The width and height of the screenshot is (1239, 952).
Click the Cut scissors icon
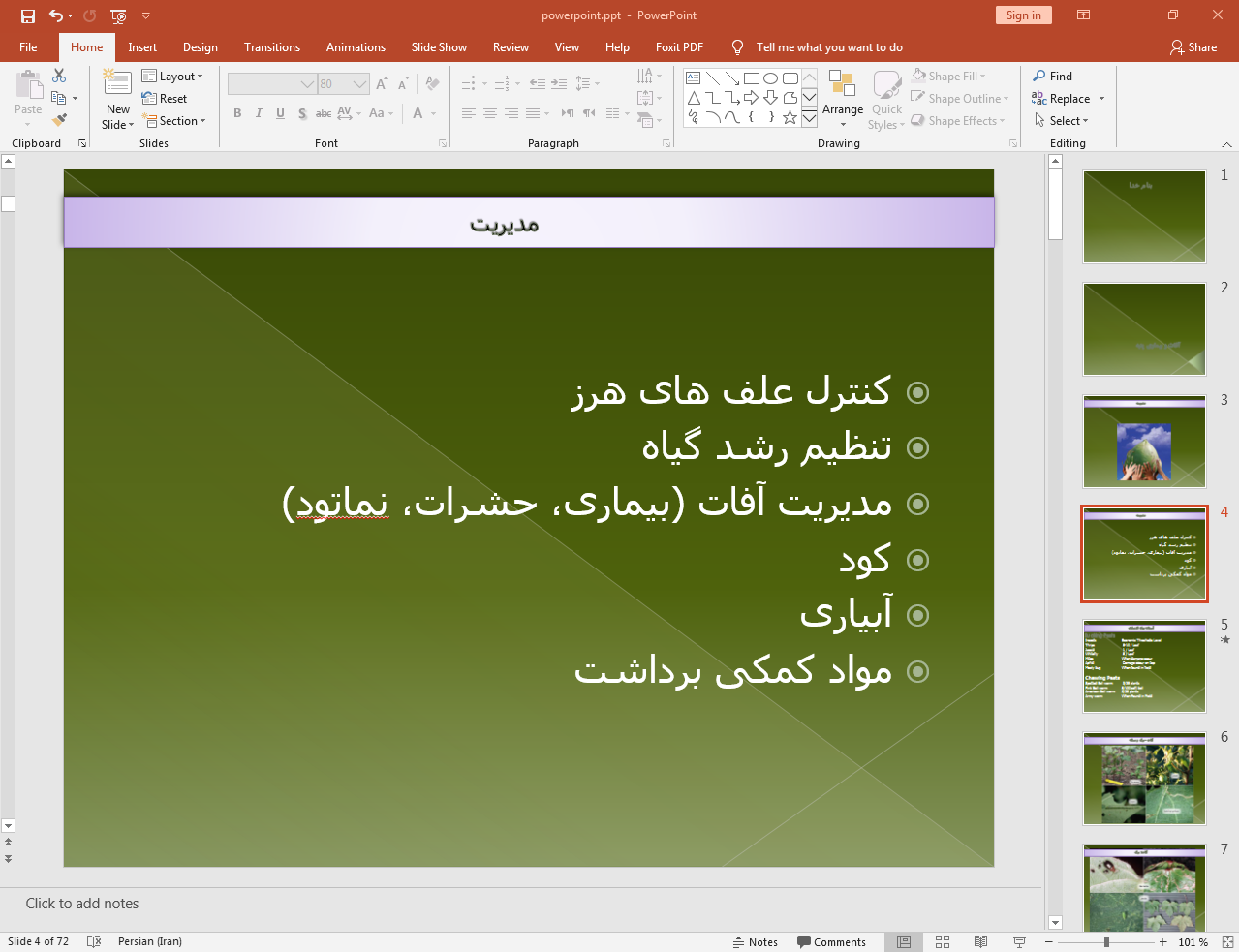pos(59,76)
